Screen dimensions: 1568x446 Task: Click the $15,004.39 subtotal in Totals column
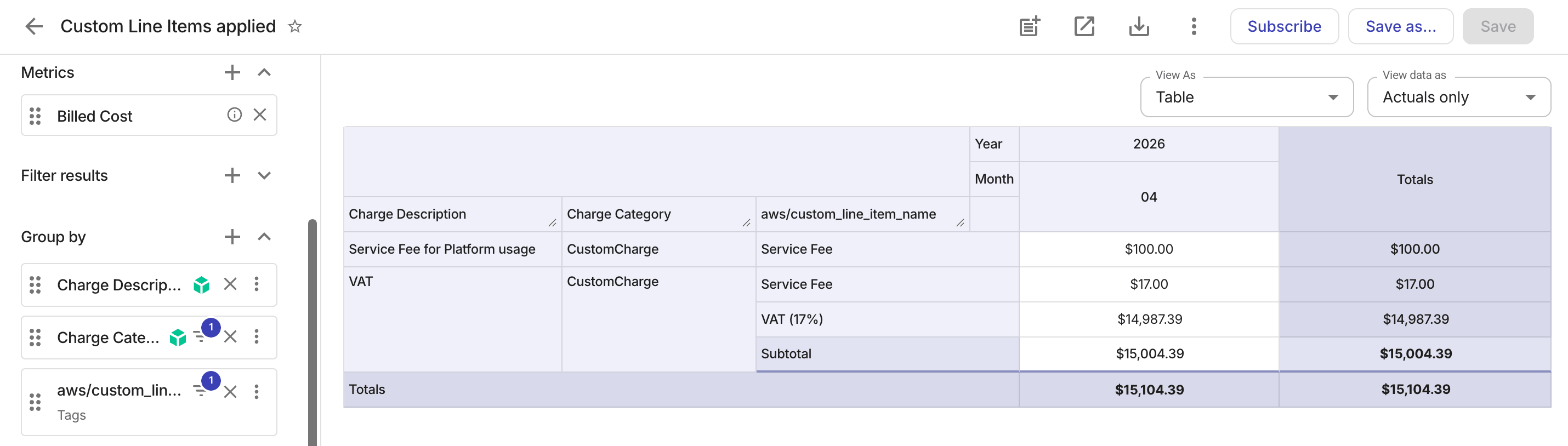1414,353
